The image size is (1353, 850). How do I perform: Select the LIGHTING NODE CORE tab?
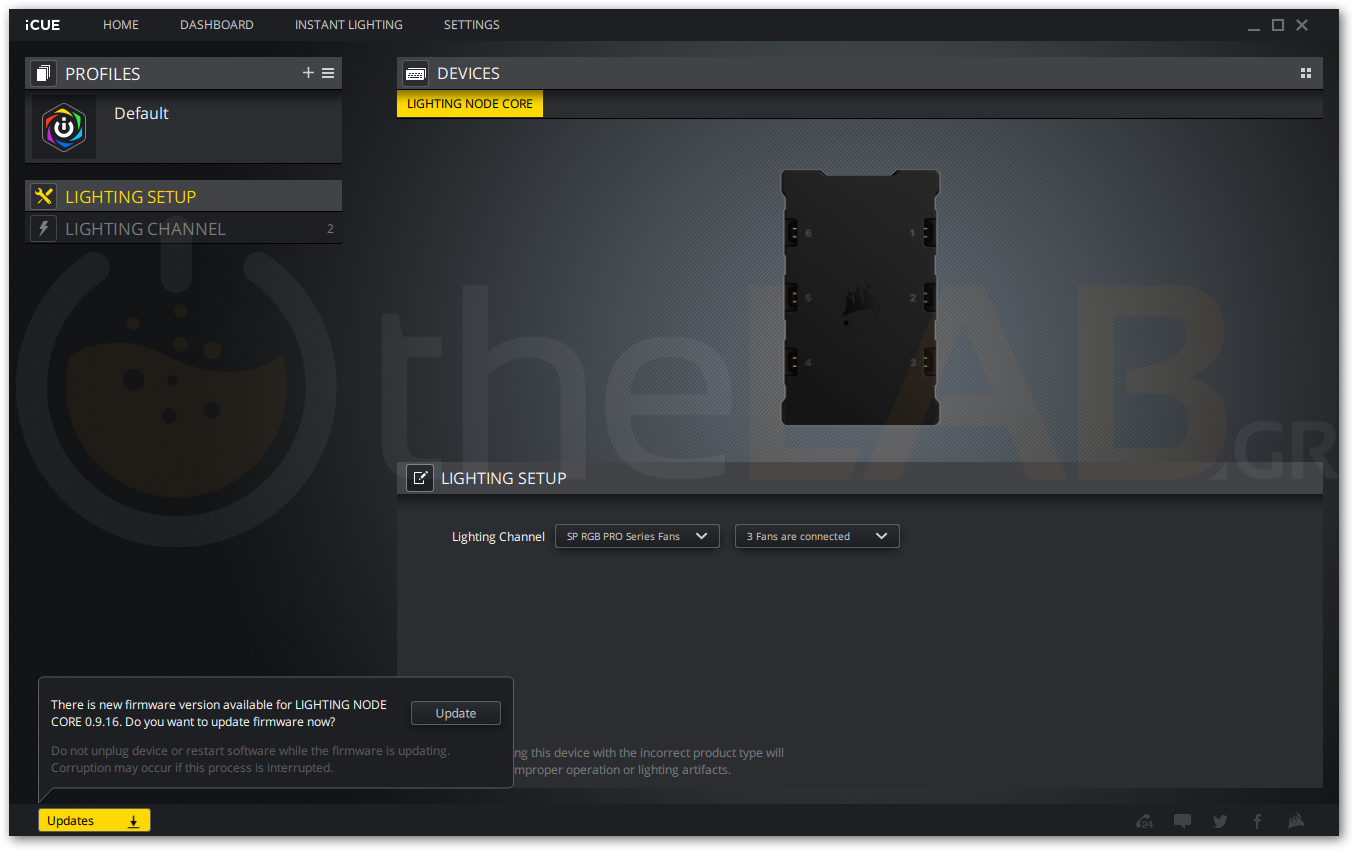click(470, 104)
